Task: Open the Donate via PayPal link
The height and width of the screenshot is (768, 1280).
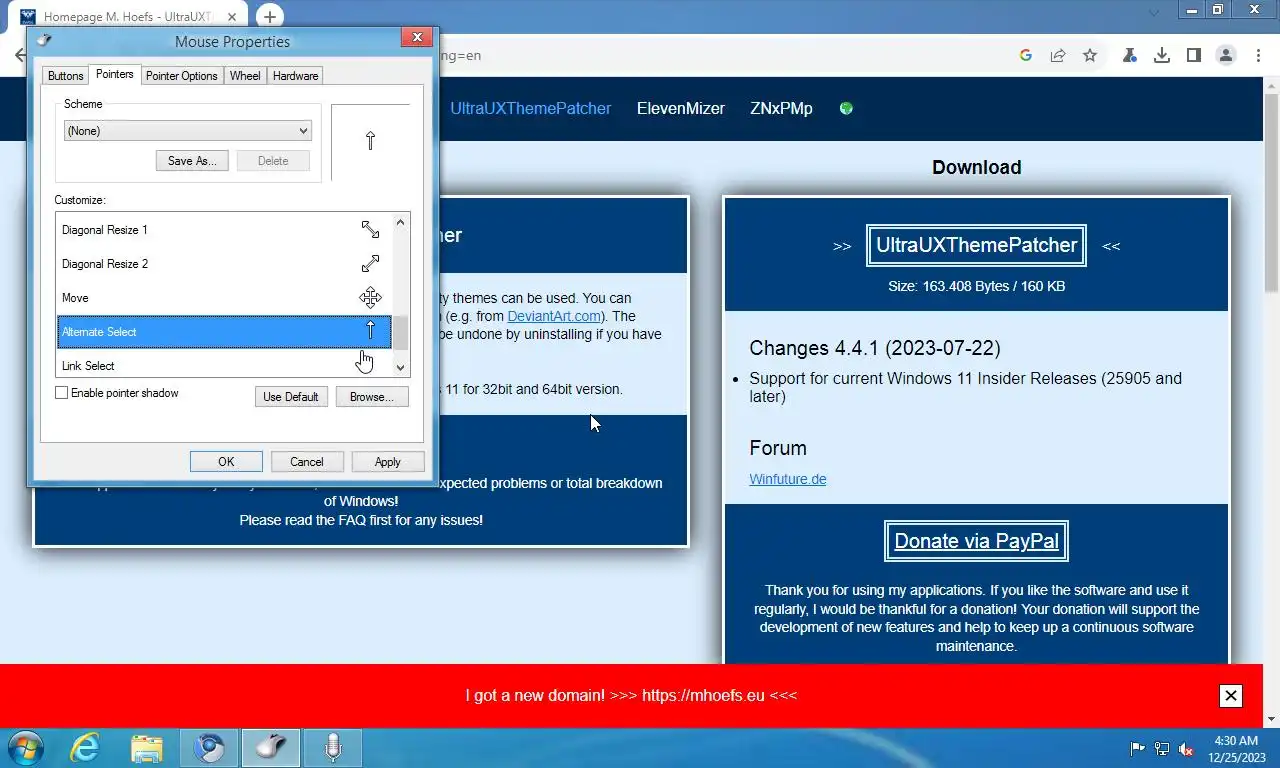Action: [x=976, y=541]
